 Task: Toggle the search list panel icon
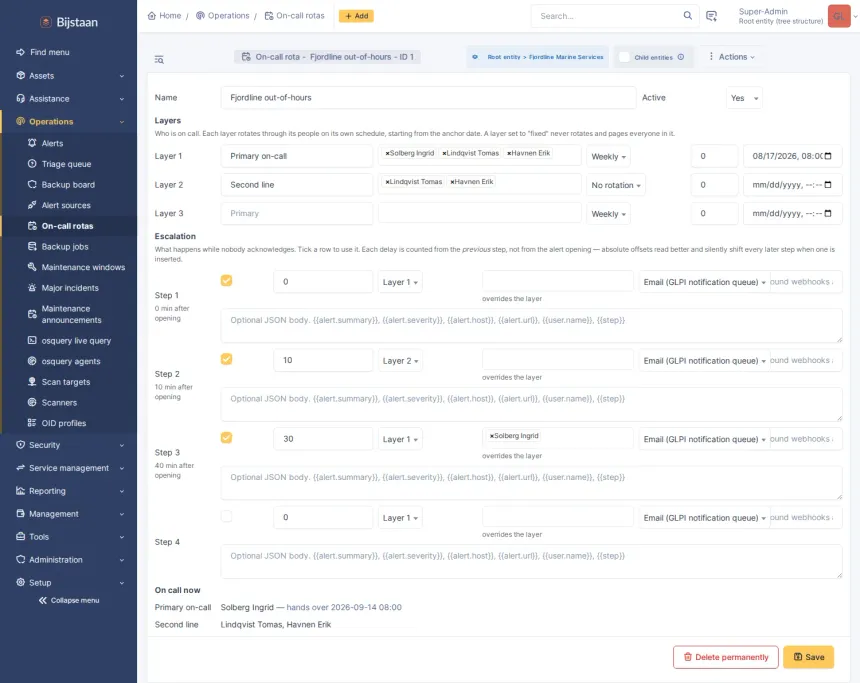159,59
